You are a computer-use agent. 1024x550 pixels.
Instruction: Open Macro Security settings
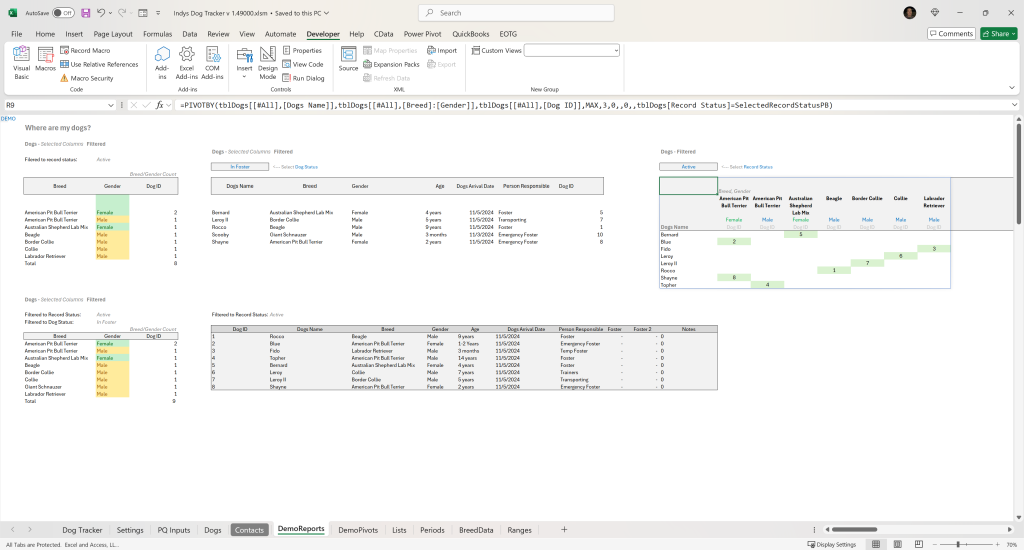87,78
